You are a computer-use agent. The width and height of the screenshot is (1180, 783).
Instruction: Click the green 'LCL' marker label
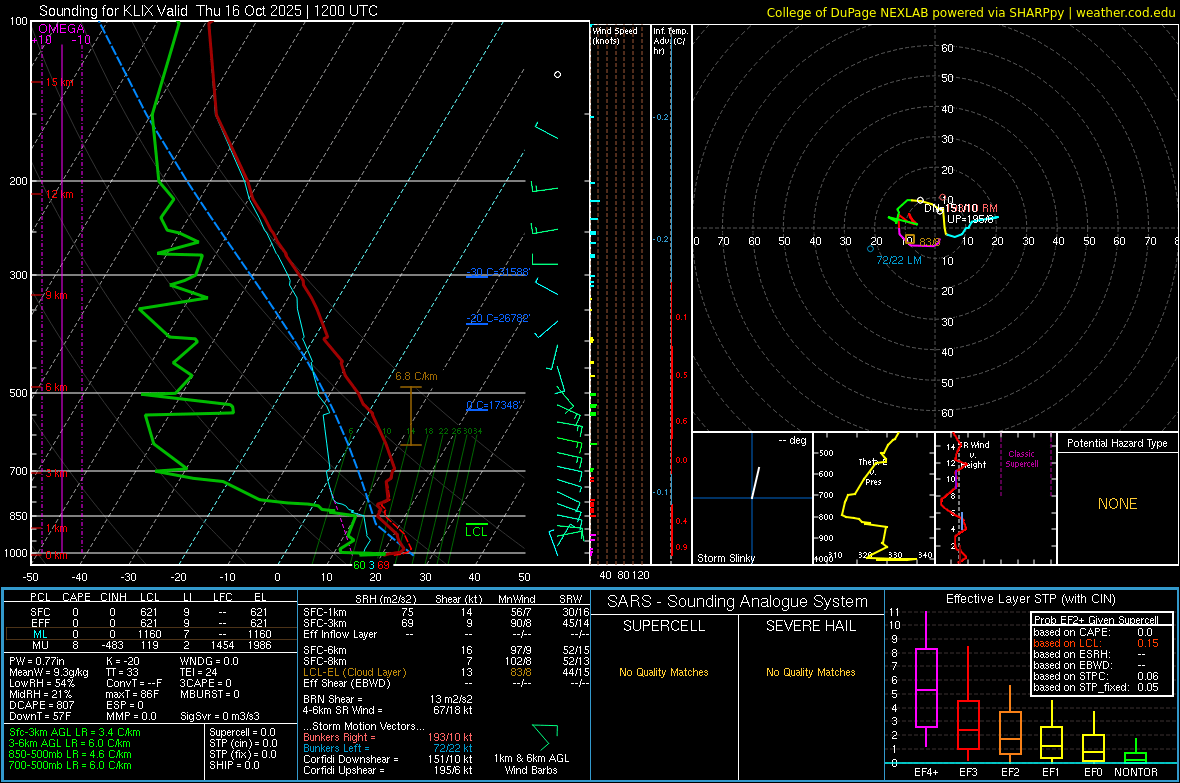click(x=476, y=532)
